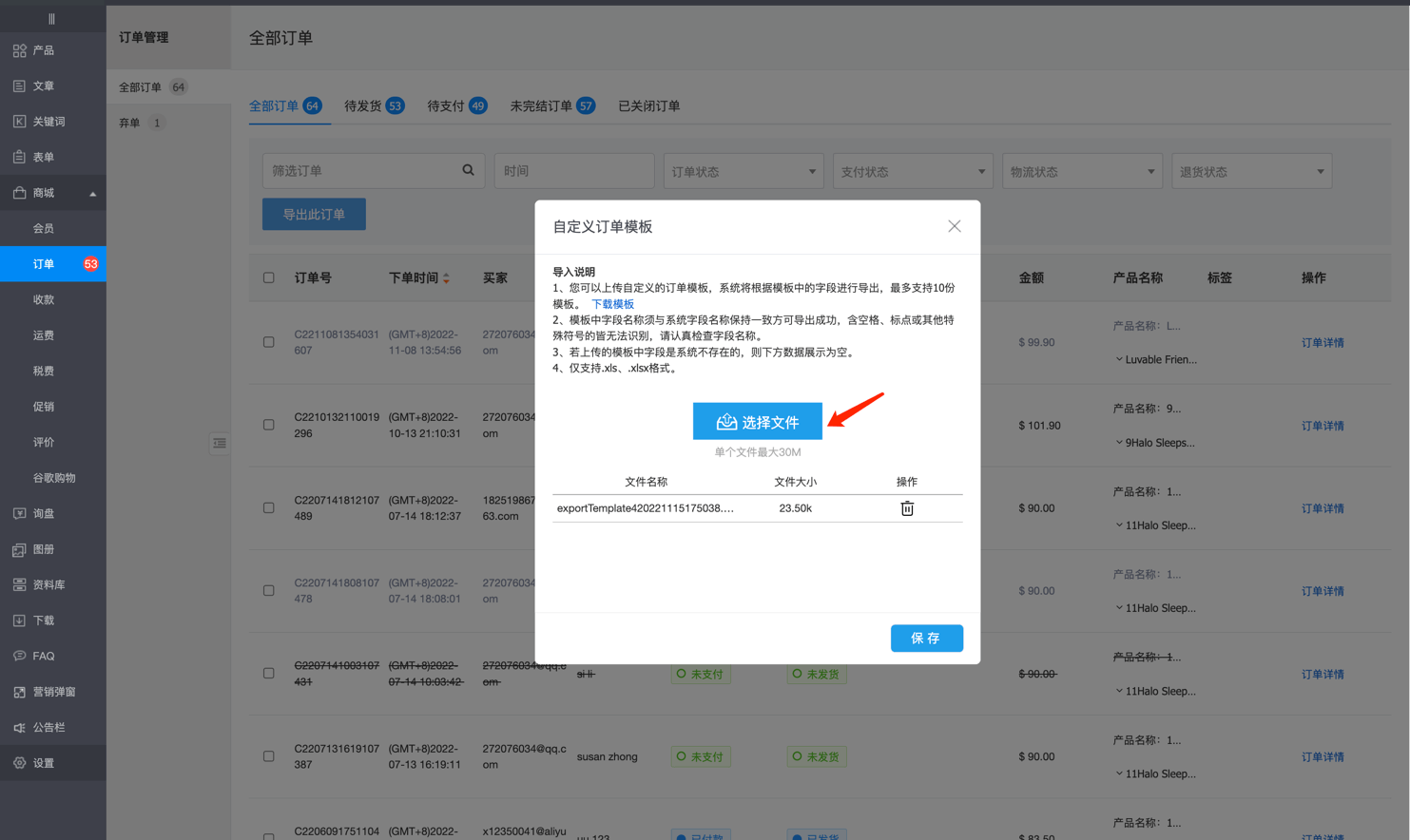This screenshot has height=840, width=1410.
Task: Delete the uploaded exportTemplate file
Action: point(907,508)
